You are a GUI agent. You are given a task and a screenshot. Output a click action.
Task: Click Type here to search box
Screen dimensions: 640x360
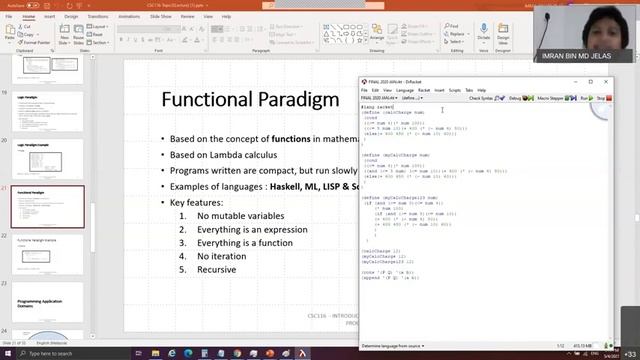coord(73,353)
